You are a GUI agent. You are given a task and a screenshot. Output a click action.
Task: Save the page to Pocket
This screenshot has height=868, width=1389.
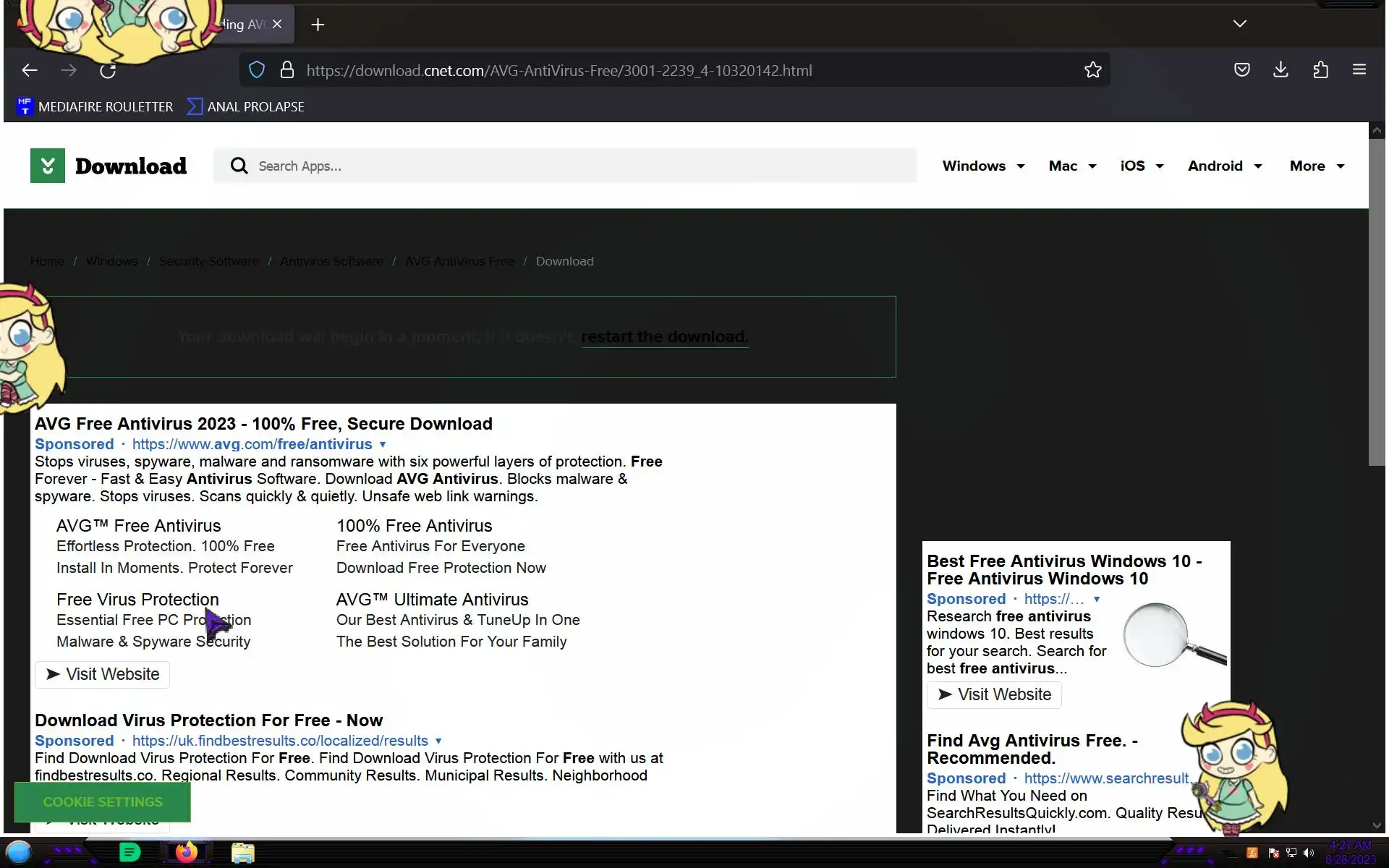click(1241, 70)
